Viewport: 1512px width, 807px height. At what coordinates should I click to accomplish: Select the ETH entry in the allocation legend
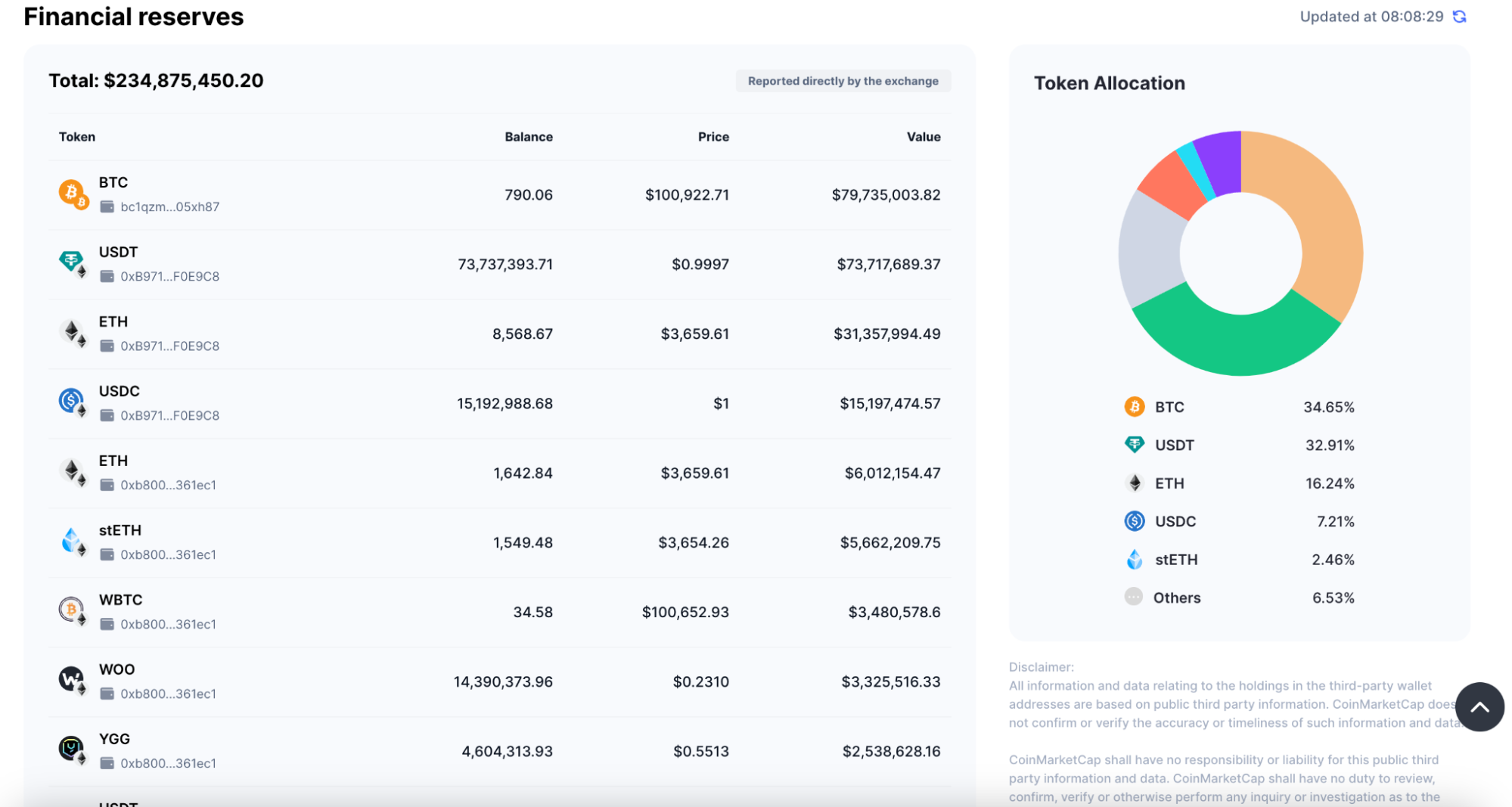[x=1169, y=483]
